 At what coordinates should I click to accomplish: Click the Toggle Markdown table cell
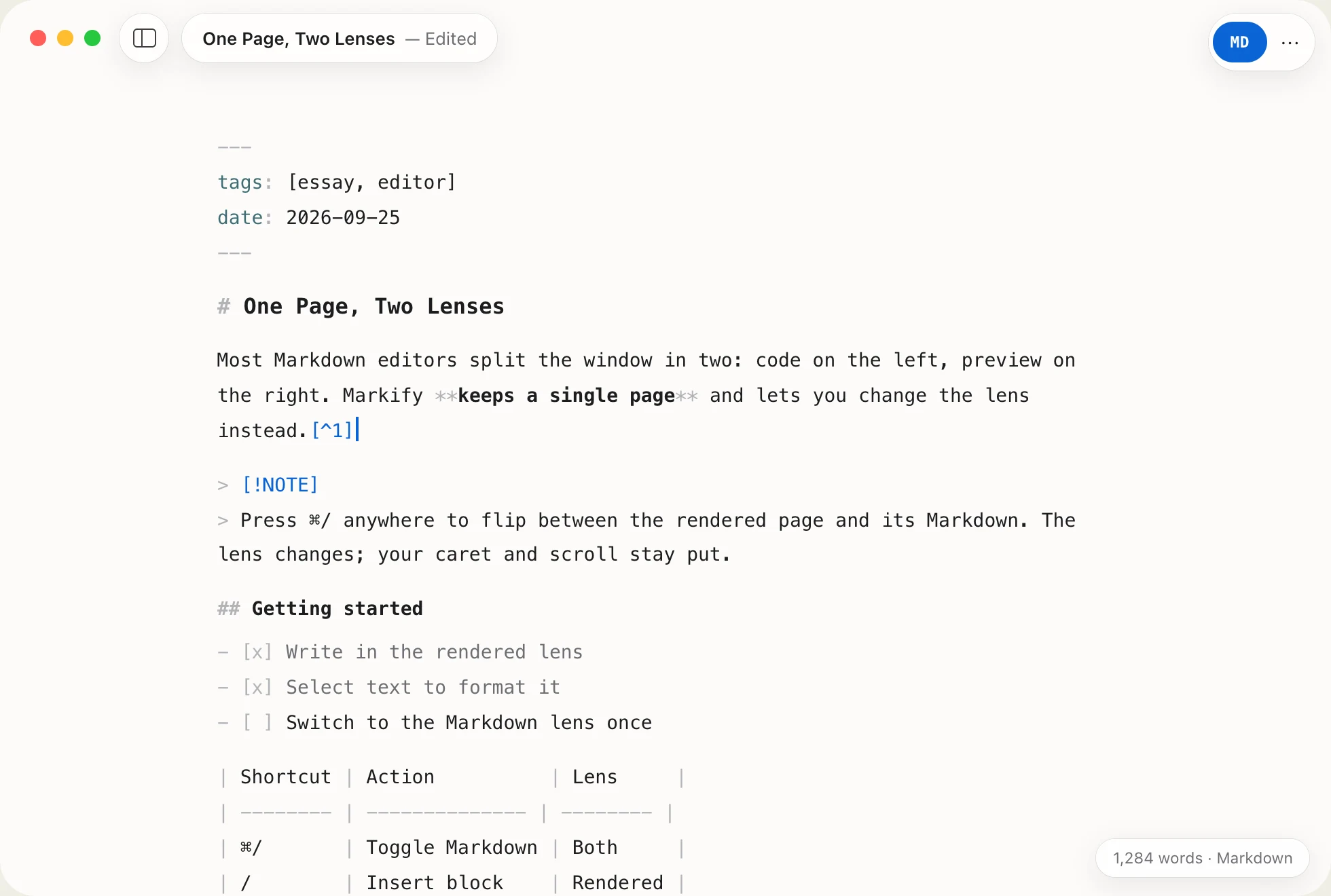tap(452, 848)
